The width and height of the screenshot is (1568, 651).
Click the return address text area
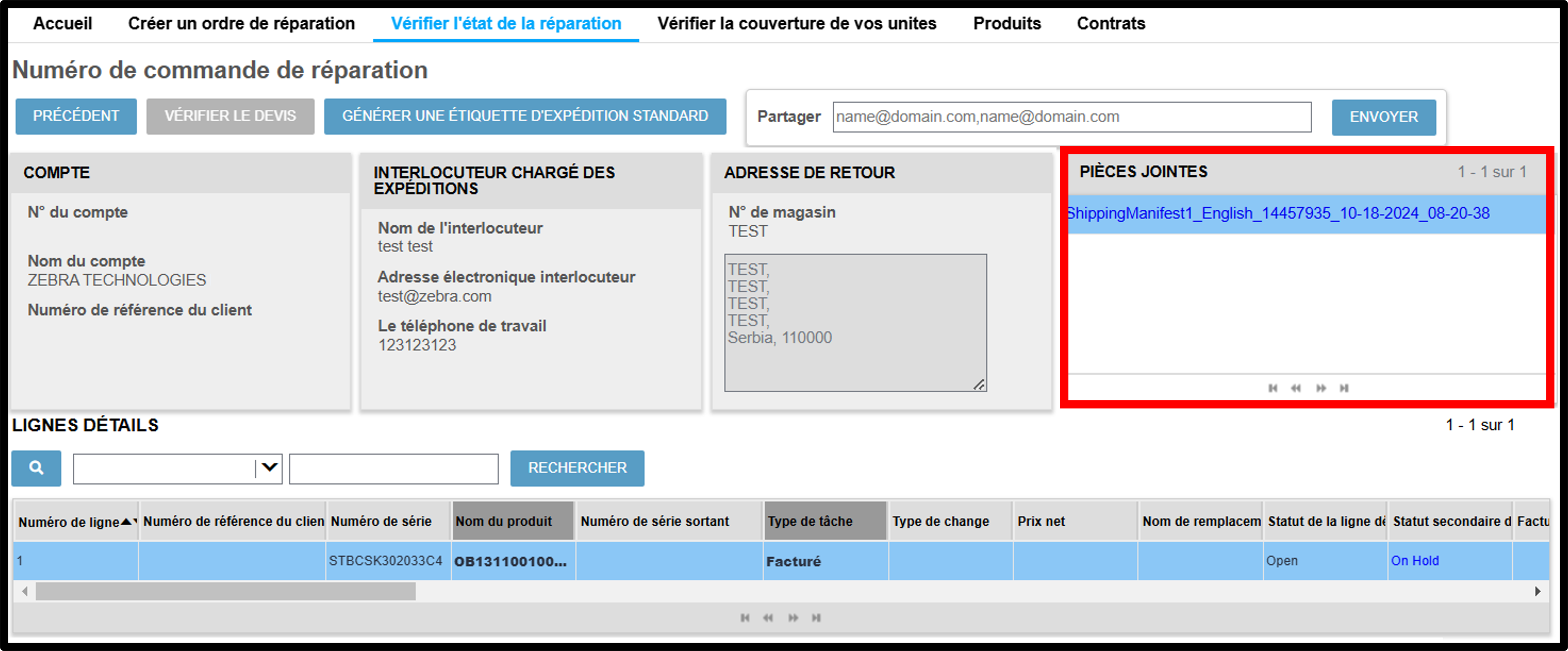coord(855,323)
